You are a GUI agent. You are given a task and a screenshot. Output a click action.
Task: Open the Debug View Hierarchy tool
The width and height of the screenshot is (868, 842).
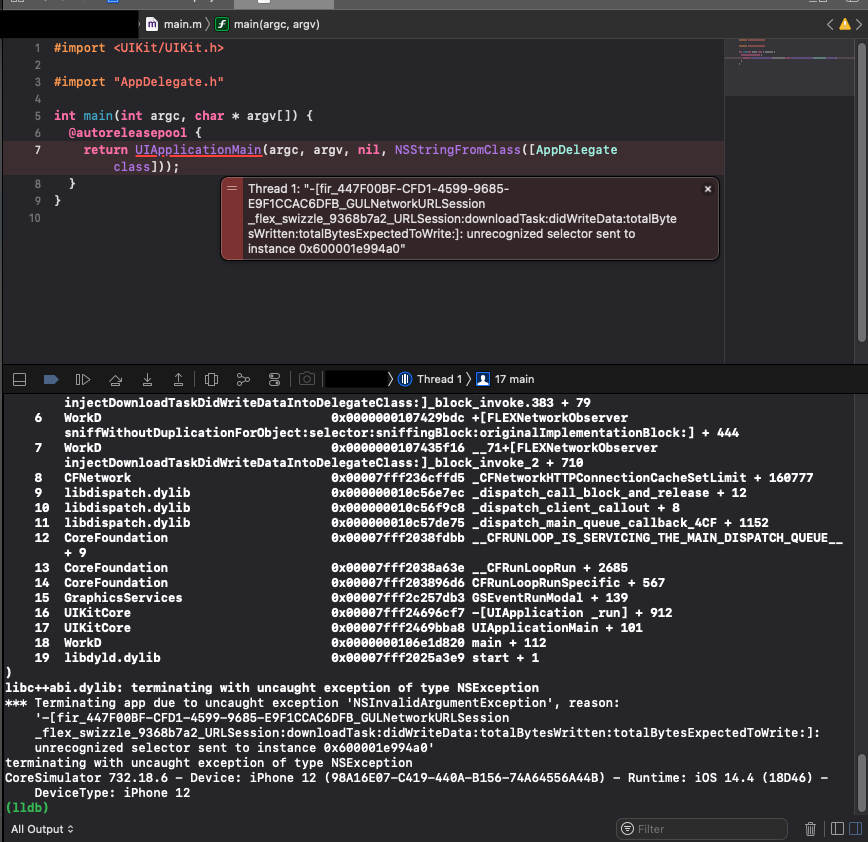(x=211, y=380)
